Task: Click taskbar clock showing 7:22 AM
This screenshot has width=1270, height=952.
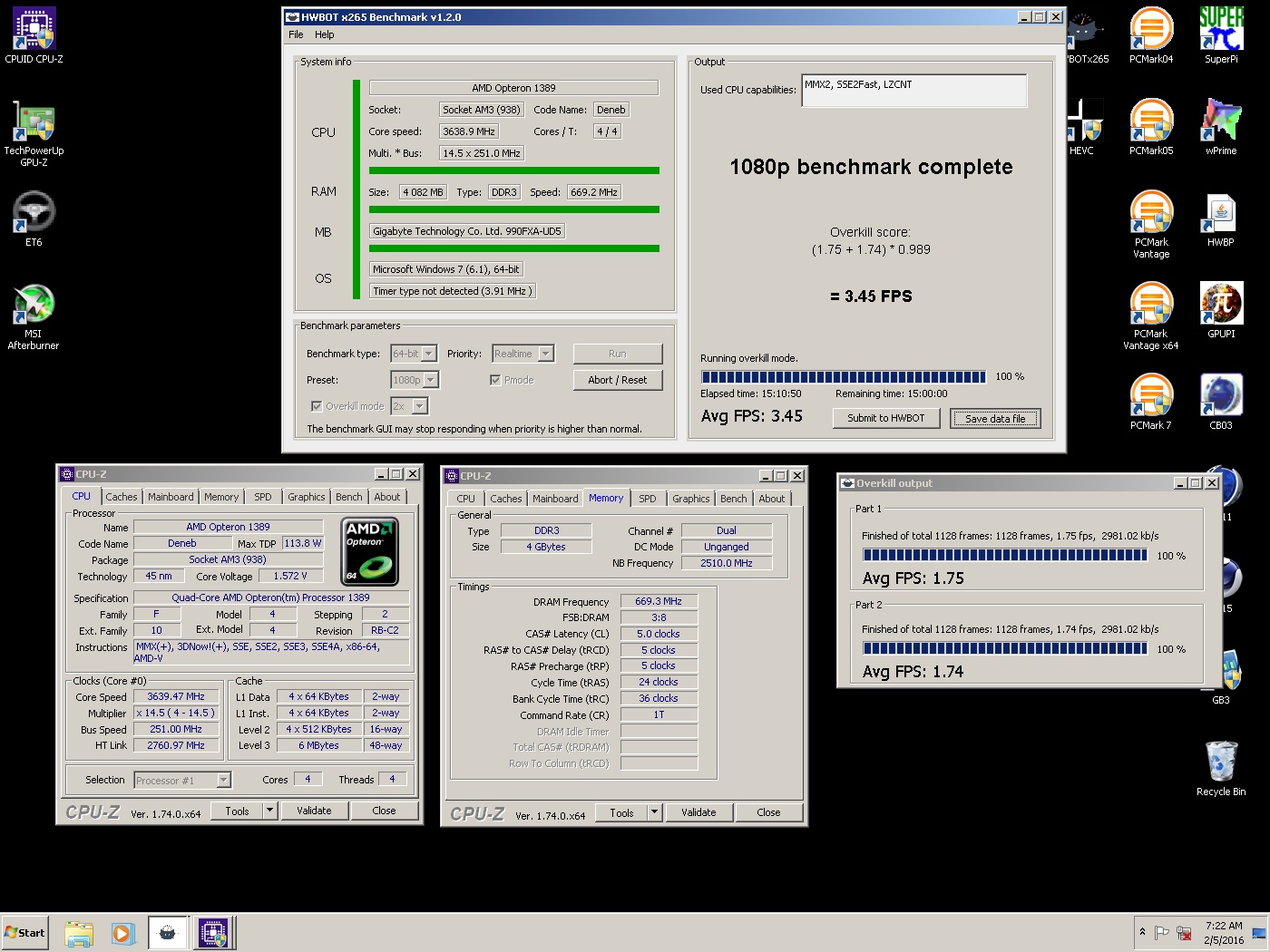Action: tap(1224, 933)
